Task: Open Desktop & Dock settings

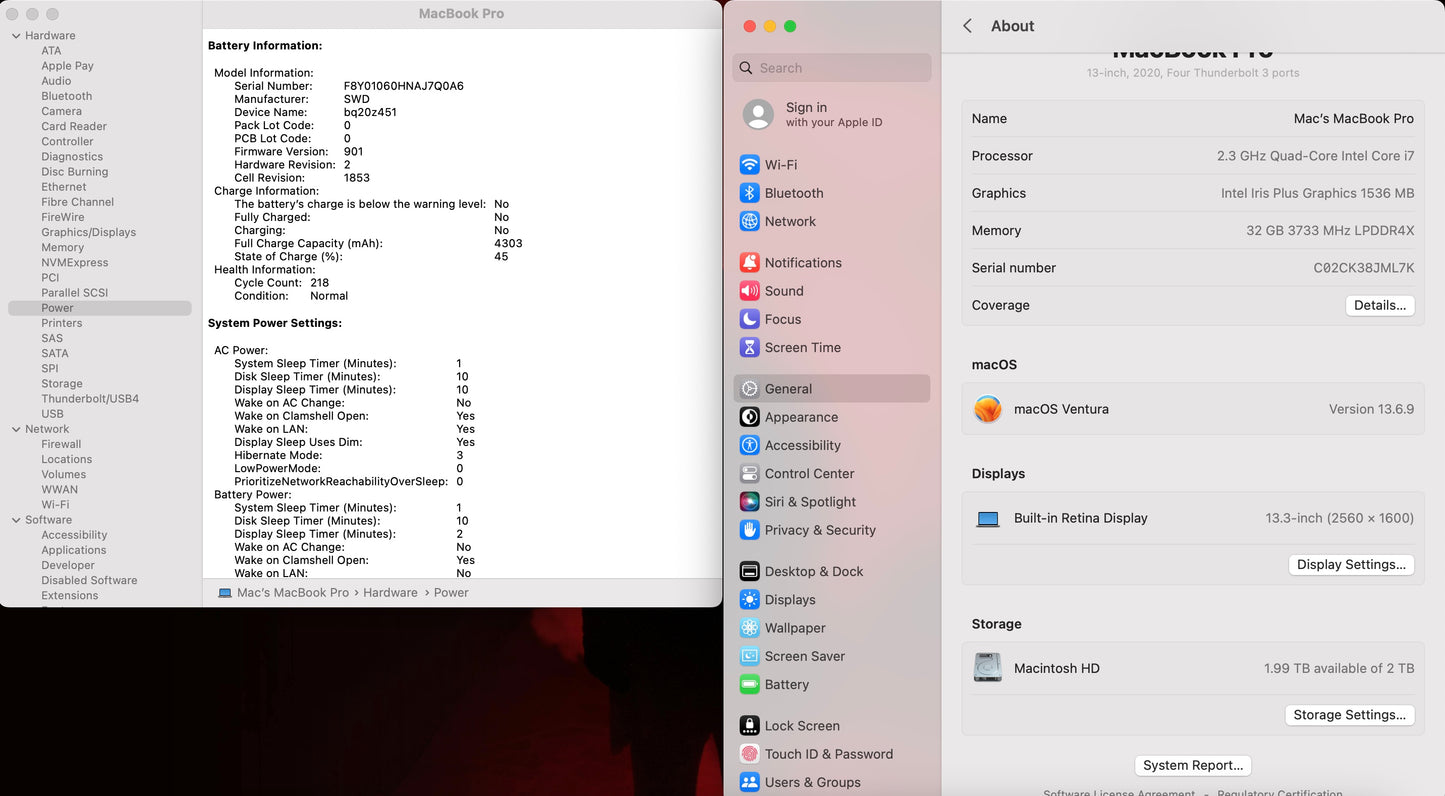Action: (x=814, y=570)
